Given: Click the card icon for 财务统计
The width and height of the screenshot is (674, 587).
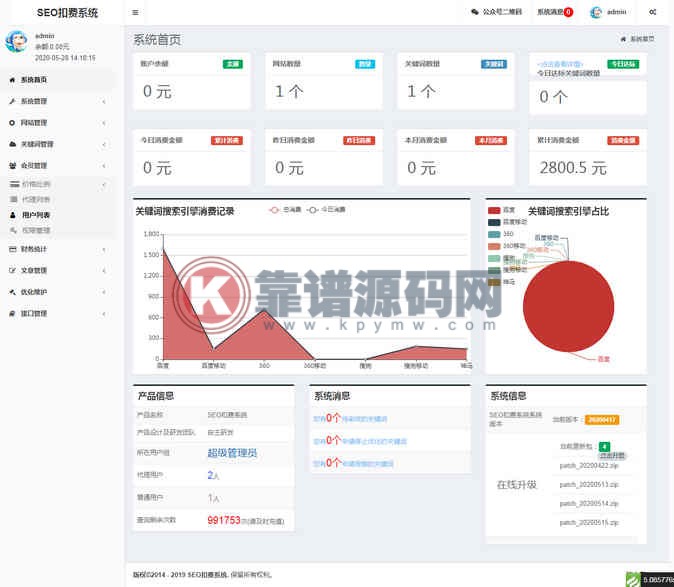Looking at the screenshot, I should coord(12,249).
